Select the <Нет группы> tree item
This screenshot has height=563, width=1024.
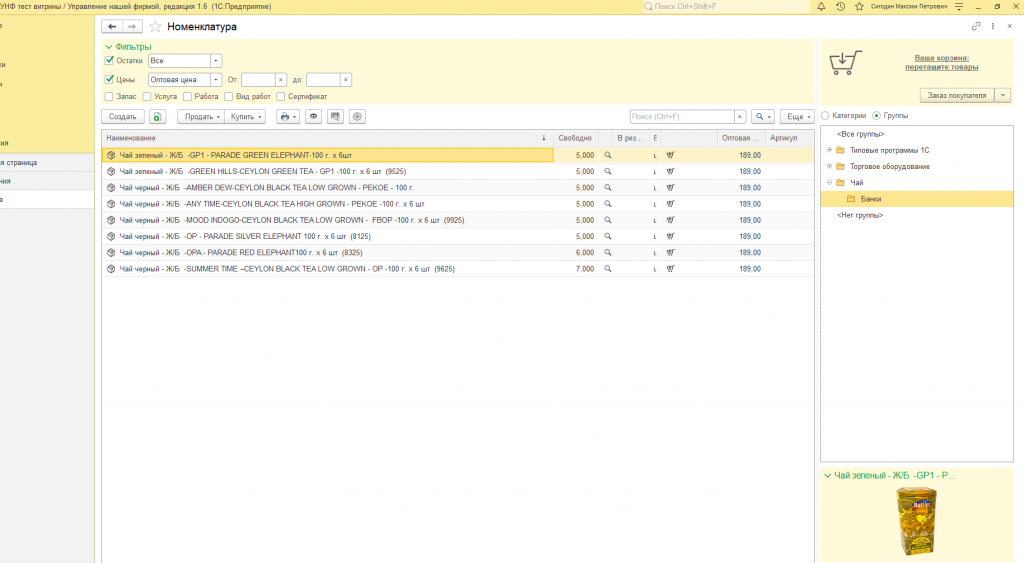point(860,216)
